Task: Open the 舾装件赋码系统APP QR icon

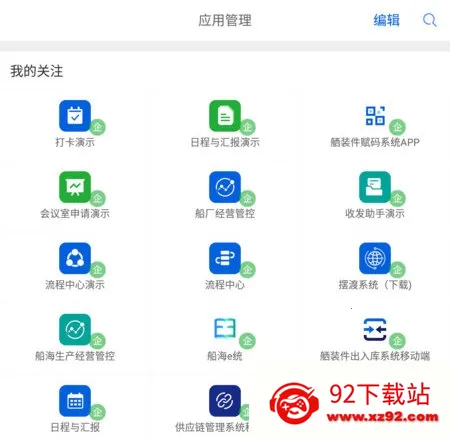Action: click(375, 116)
